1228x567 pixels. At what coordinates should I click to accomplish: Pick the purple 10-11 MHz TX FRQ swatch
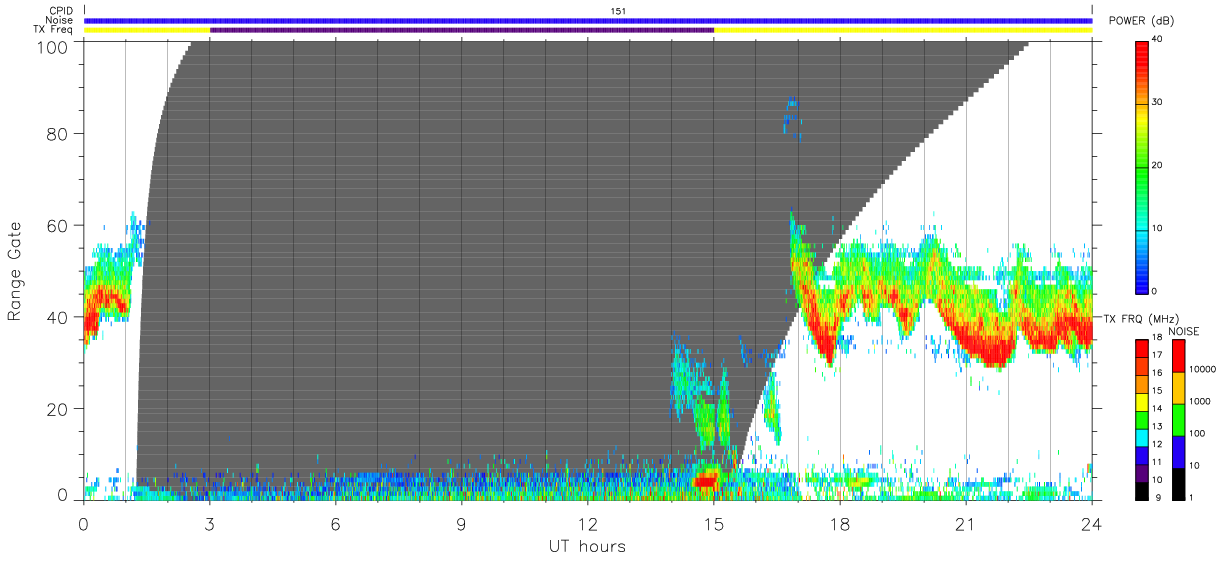pyautogui.click(x=1142, y=473)
